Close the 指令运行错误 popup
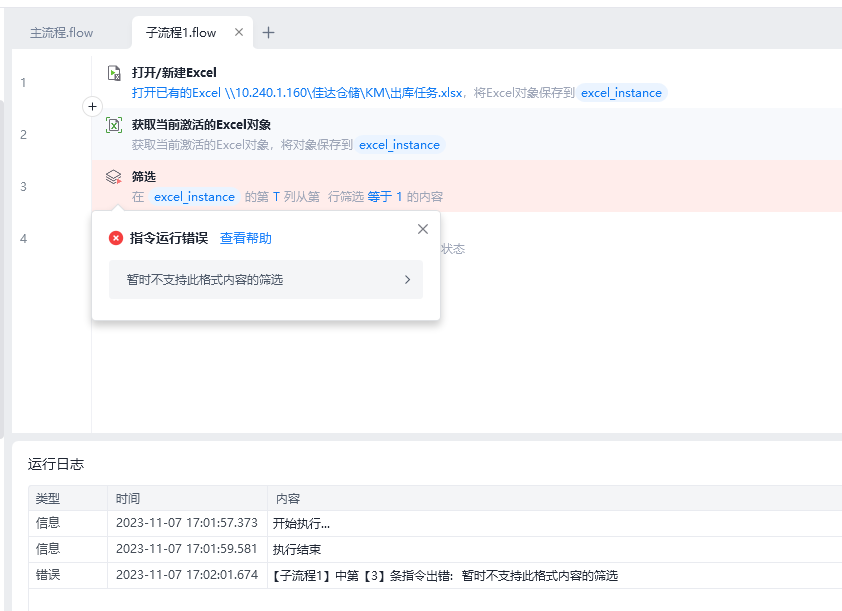The height and width of the screenshot is (611, 842). 423,229
